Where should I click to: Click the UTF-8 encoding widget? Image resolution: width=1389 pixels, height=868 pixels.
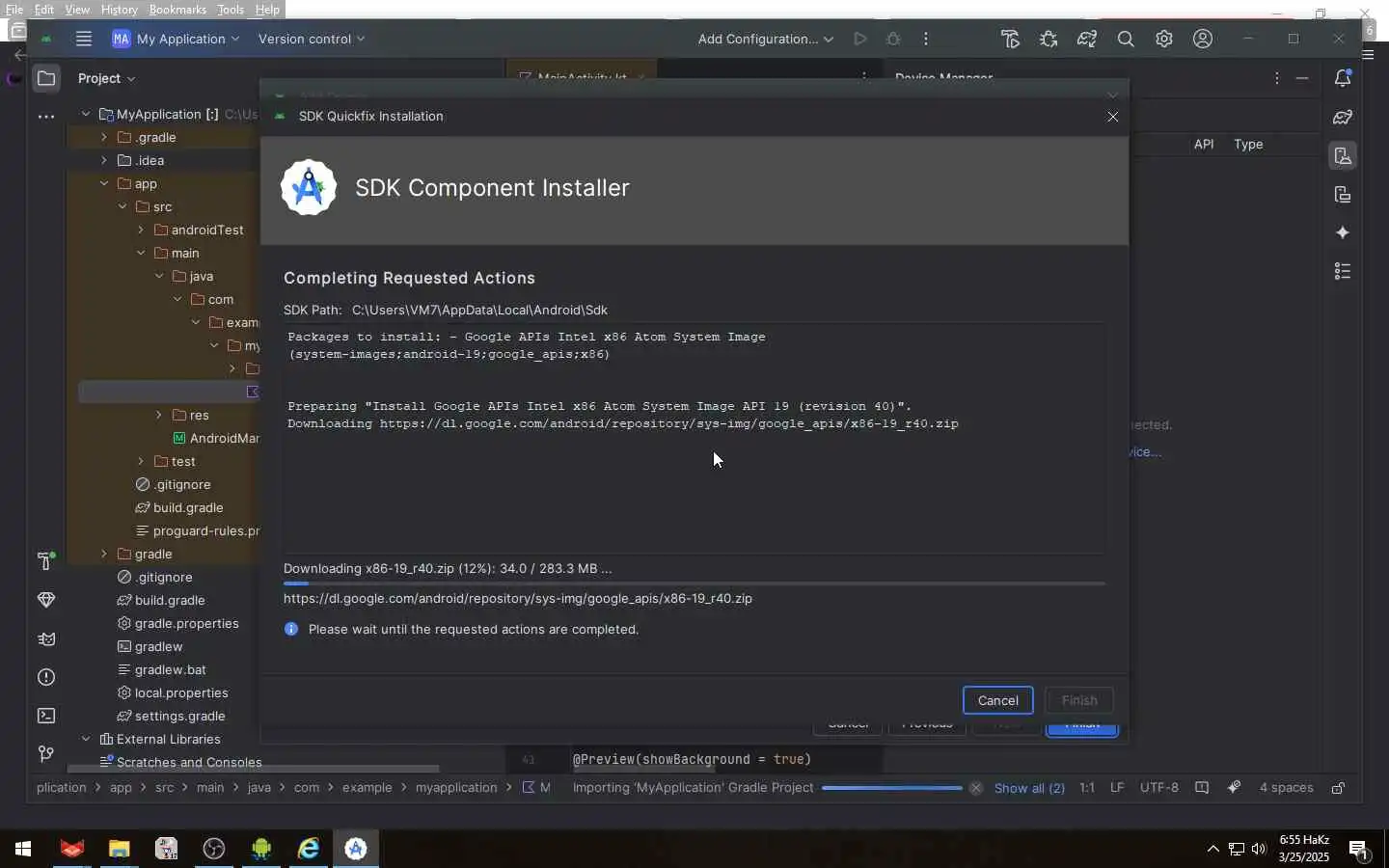(1159, 788)
